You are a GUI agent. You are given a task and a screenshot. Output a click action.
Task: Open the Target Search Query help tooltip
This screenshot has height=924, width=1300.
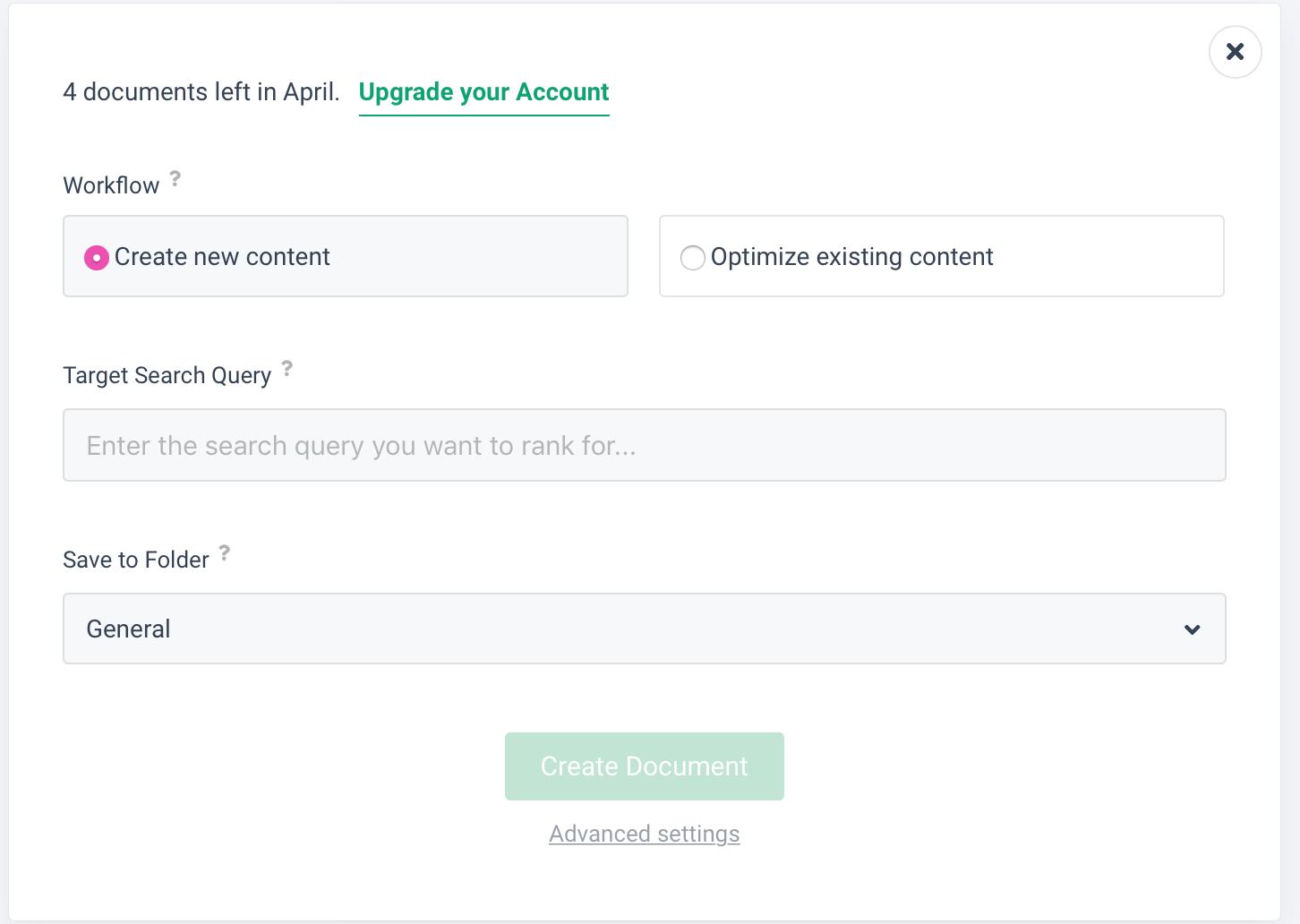coord(287,368)
